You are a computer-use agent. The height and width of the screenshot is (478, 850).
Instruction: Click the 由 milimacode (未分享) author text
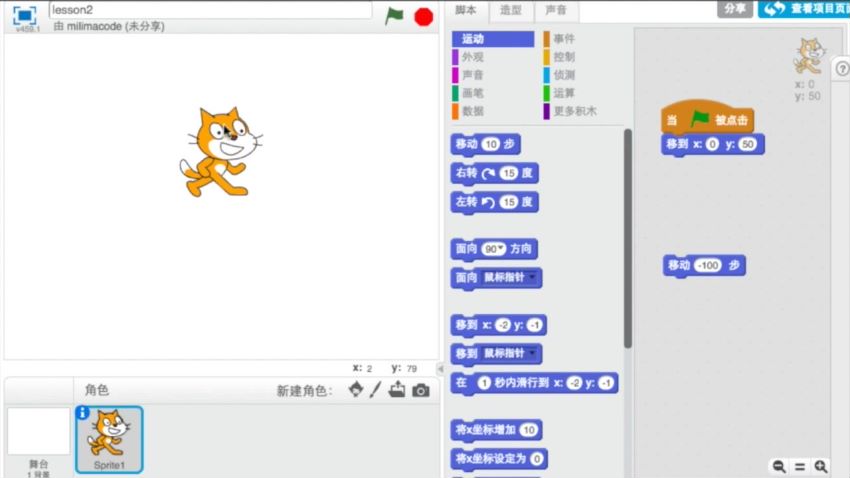click(108, 26)
